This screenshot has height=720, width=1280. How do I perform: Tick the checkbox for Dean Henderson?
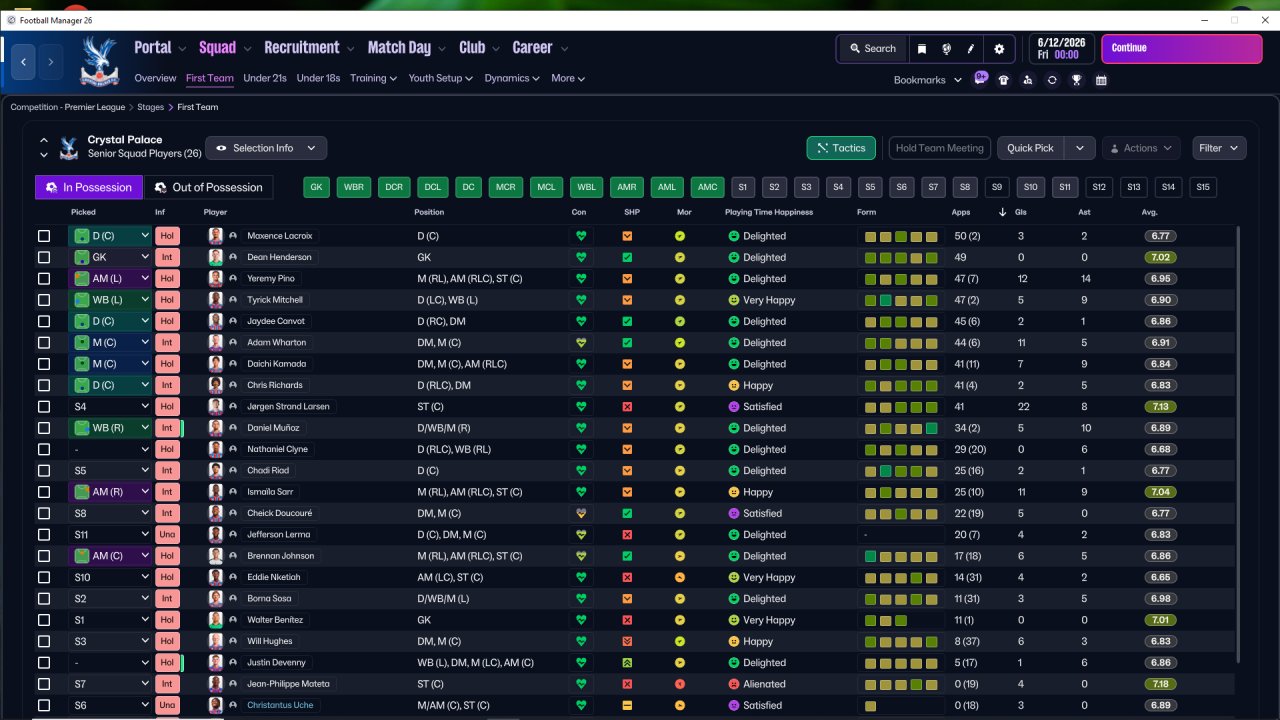pos(44,257)
